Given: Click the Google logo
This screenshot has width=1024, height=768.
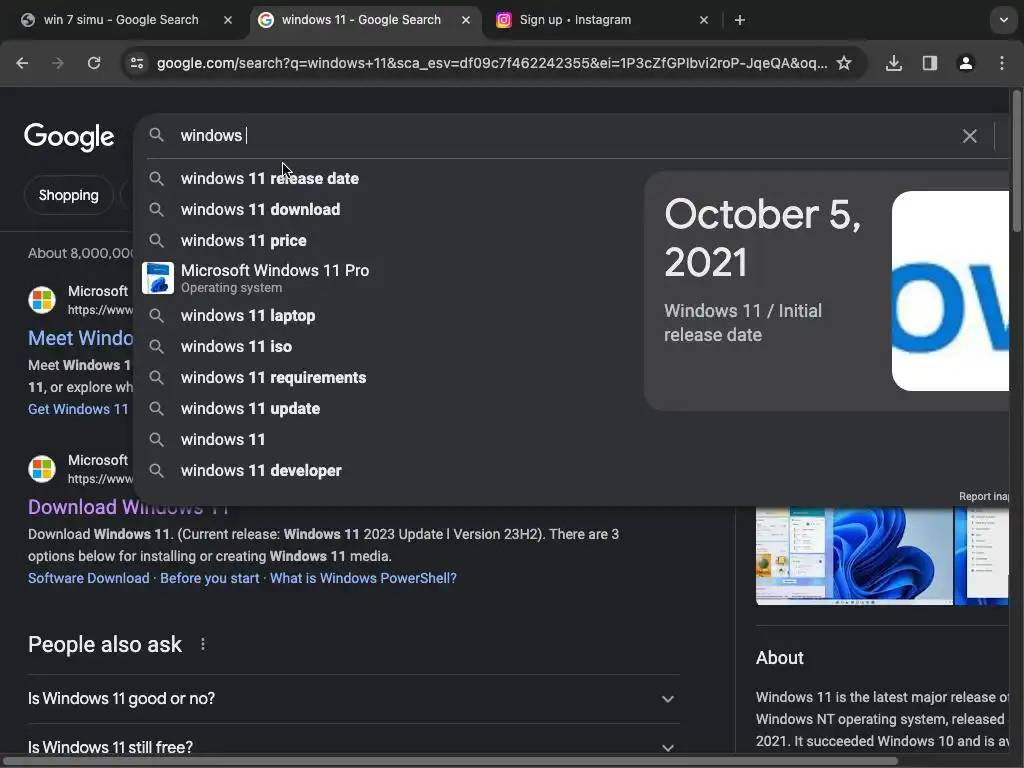Looking at the screenshot, I should [69, 136].
